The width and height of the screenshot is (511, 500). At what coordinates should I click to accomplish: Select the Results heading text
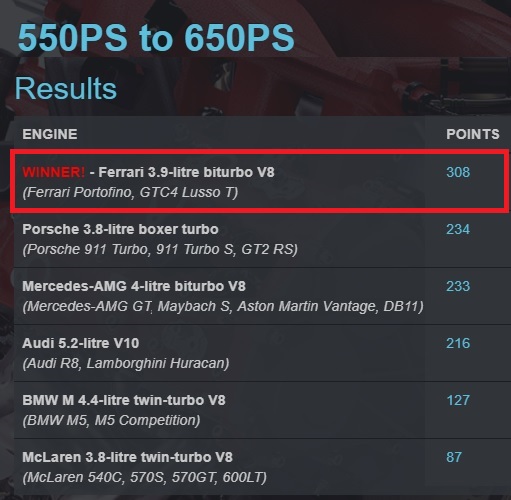point(66,89)
